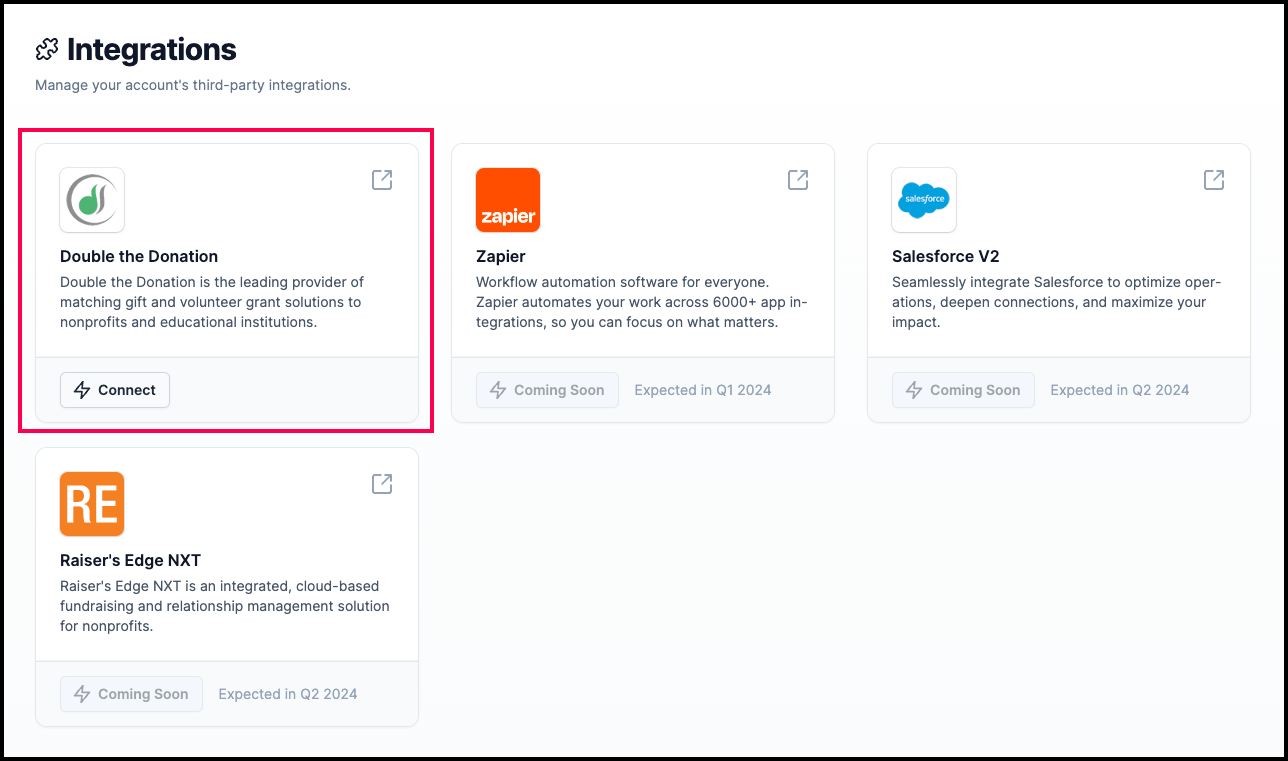Open Raiser's Edge NXT external link icon

(x=382, y=484)
